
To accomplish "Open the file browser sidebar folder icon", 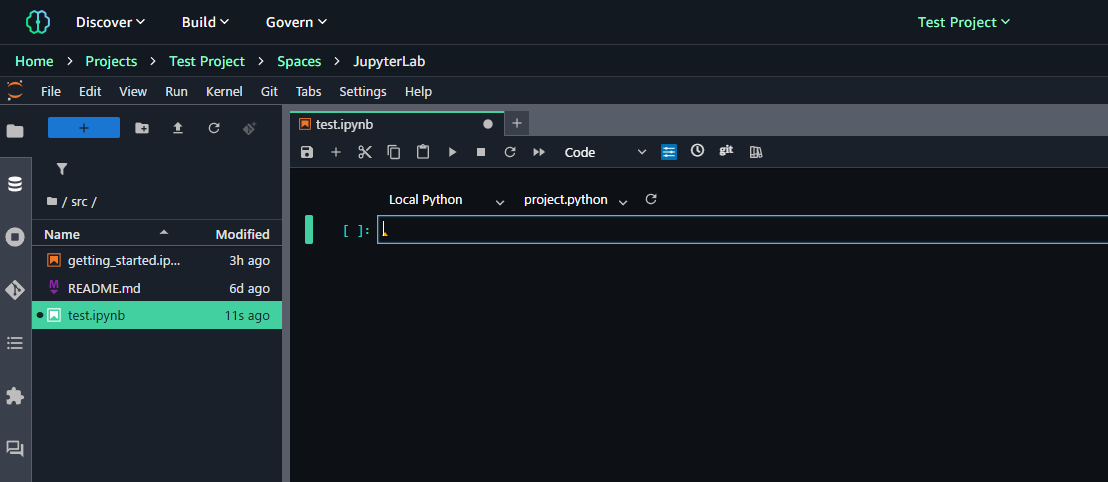I will click(x=15, y=131).
